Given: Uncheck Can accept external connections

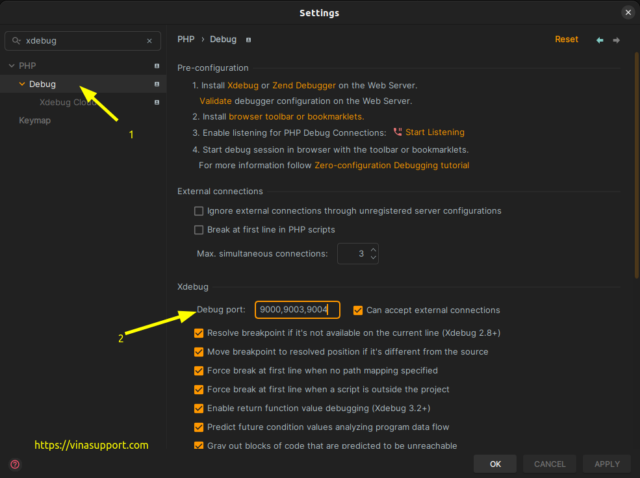Looking at the screenshot, I should (358, 310).
